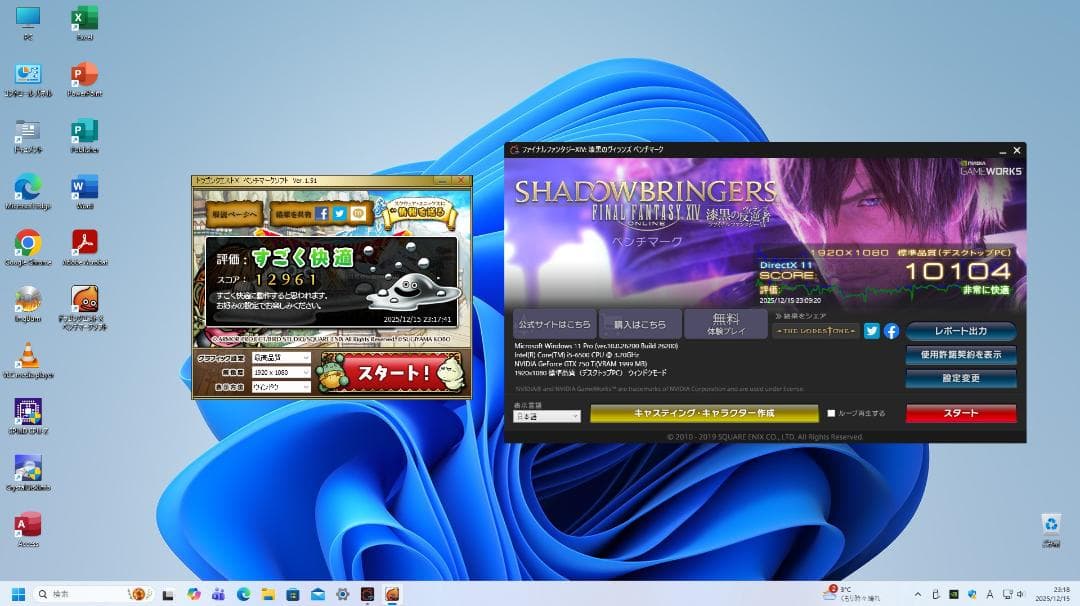The image size is (1080, 606).
Task: Open the 表示言語 language dropdown showing 日本語
Action: pos(545,416)
